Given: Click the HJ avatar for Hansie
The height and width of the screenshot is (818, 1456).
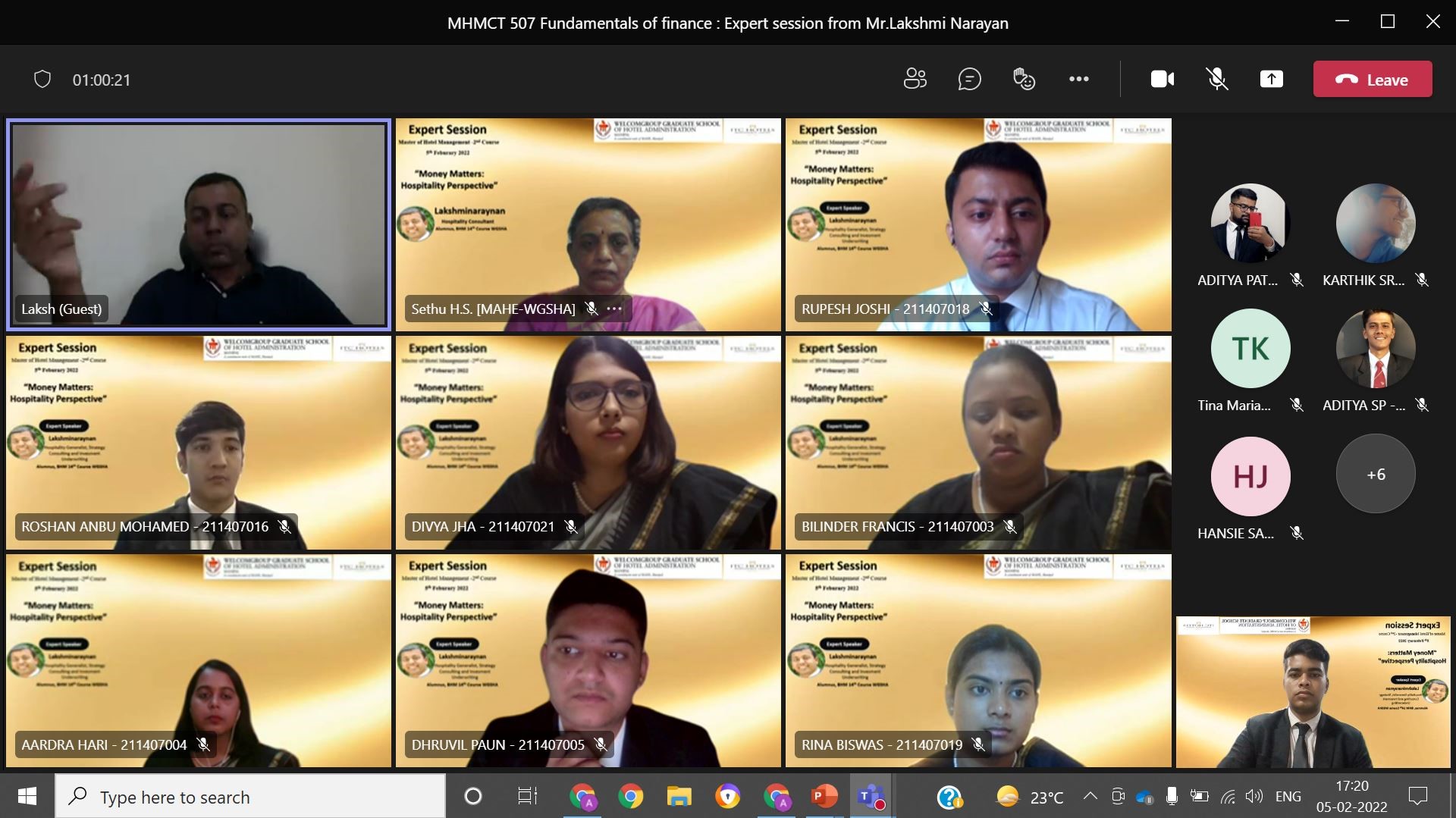Looking at the screenshot, I should click(x=1250, y=477).
